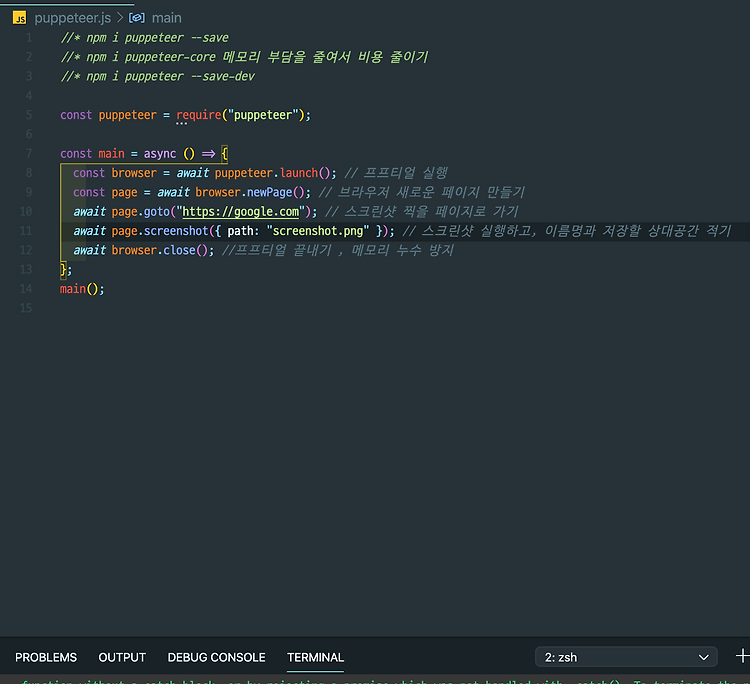The image size is (750, 684).
Task: Open the https://google.com link in code
Action: [x=241, y=211]
